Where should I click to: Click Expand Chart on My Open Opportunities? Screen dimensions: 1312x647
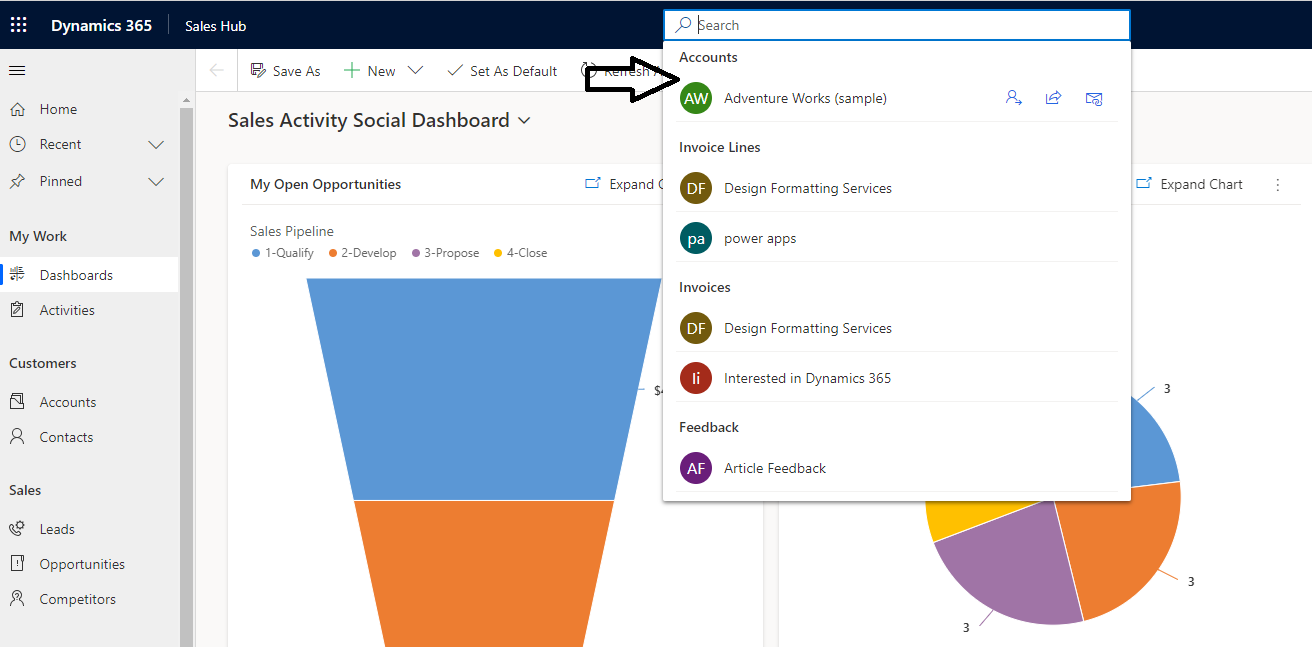pos(622,184)
